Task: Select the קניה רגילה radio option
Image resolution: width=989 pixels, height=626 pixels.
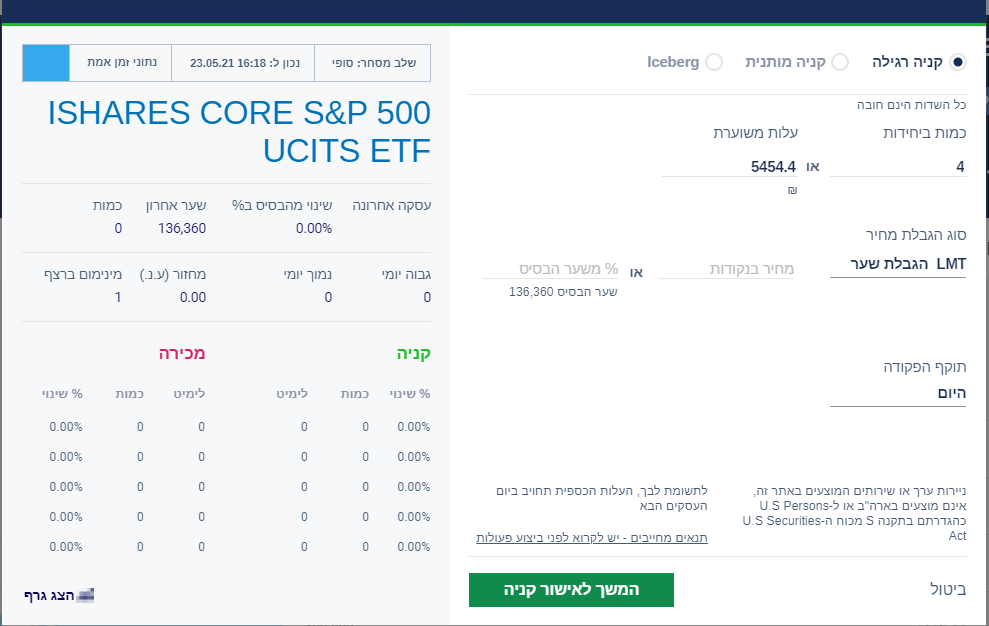Action: [x=958, y=62]
